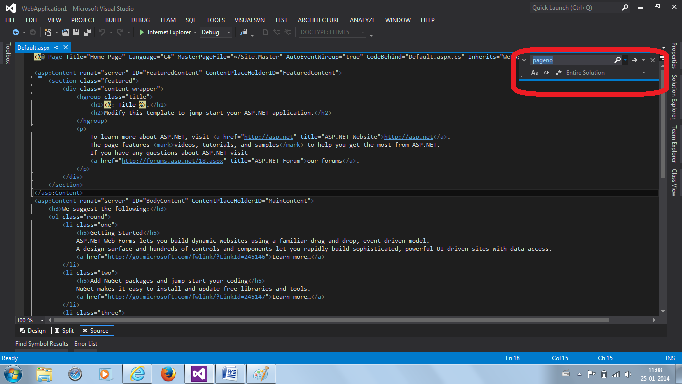The height and width of the screenshot is (384, 682).
Task: Pin the Default.aspx tab
Action: pos(56,47)
